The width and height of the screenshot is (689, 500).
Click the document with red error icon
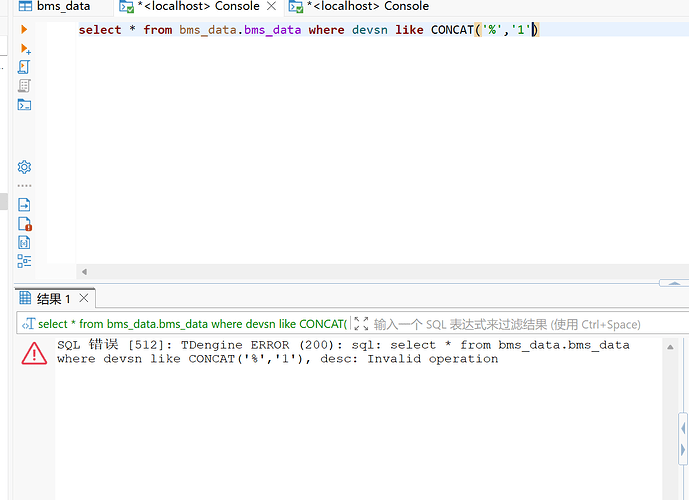point(25,224)
